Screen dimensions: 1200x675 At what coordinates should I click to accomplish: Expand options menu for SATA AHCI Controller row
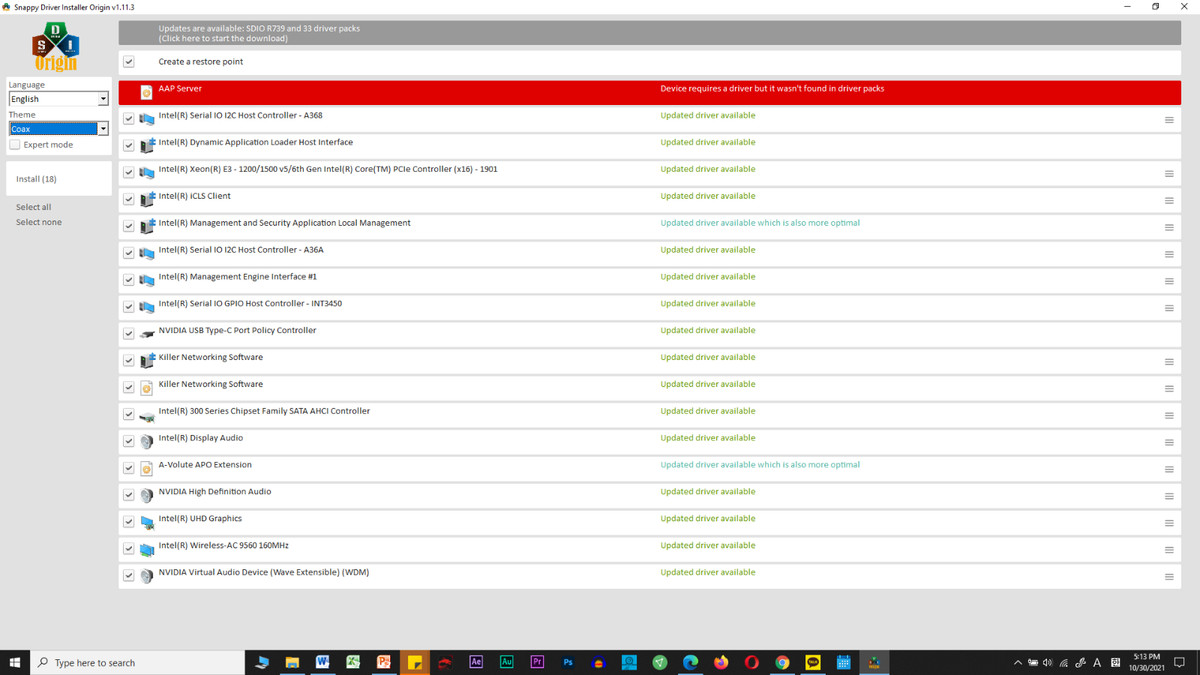(x=1169, y=416)
